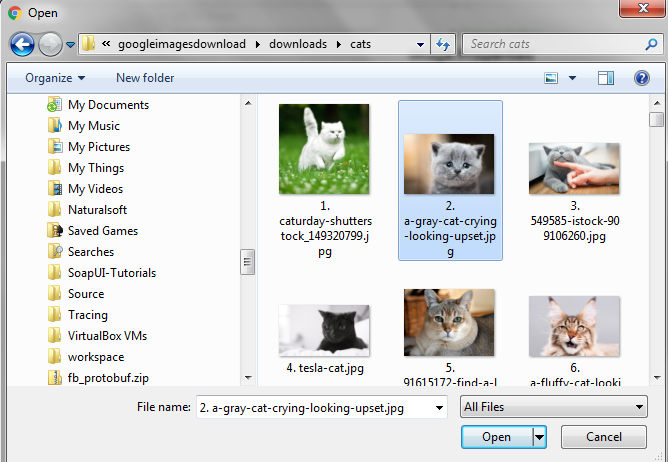The height and width of the screenshot is (462, 668).
Task: Click the Chrome icon in title bar
Action: tap(15, 13)
